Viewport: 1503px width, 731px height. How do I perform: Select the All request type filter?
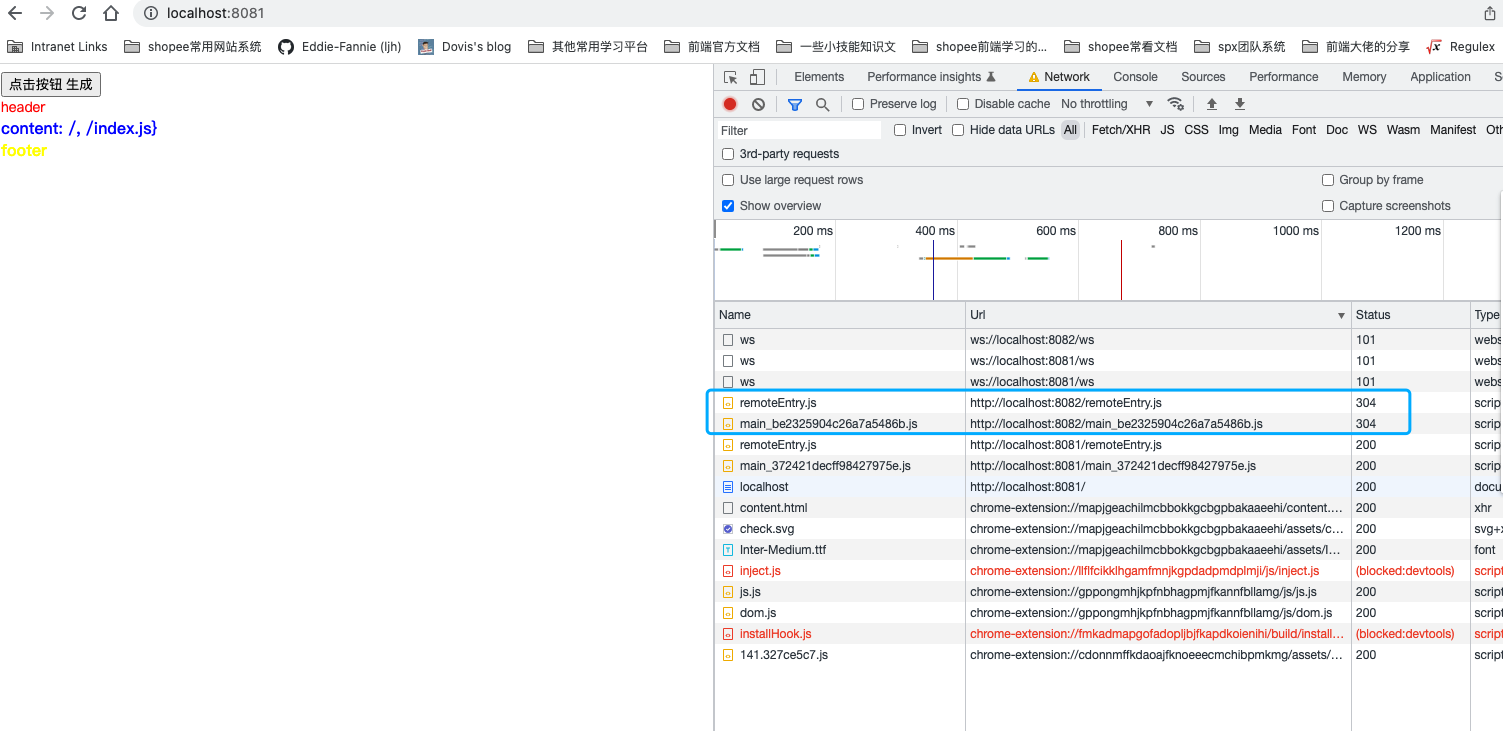[x=1070, y=130]
